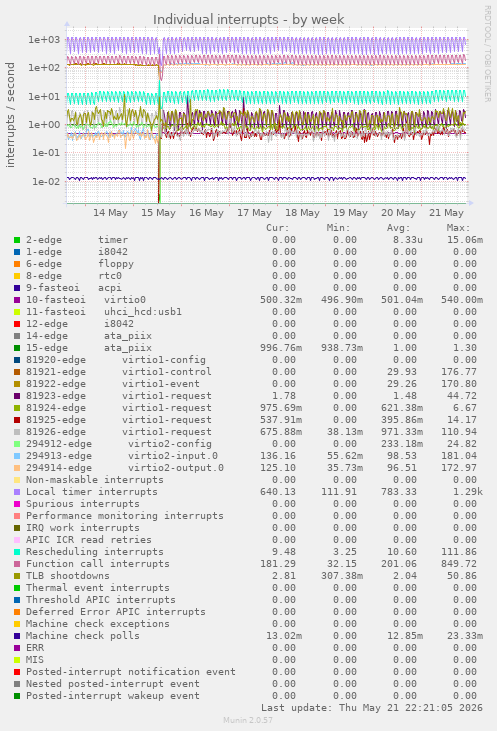This screenshot has height=731, width=497.
Task: Click the 19 May date axis label
Action: (350, 213)
